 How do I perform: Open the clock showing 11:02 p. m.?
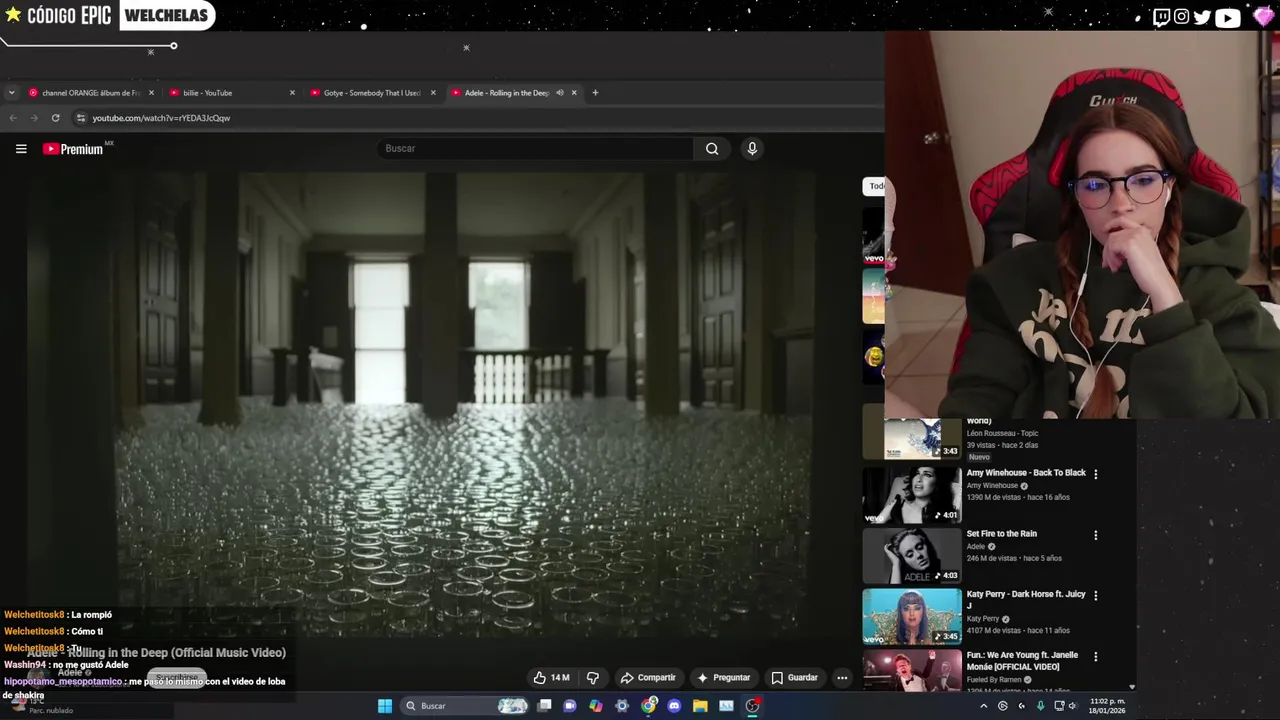(x=1107, y=706)
